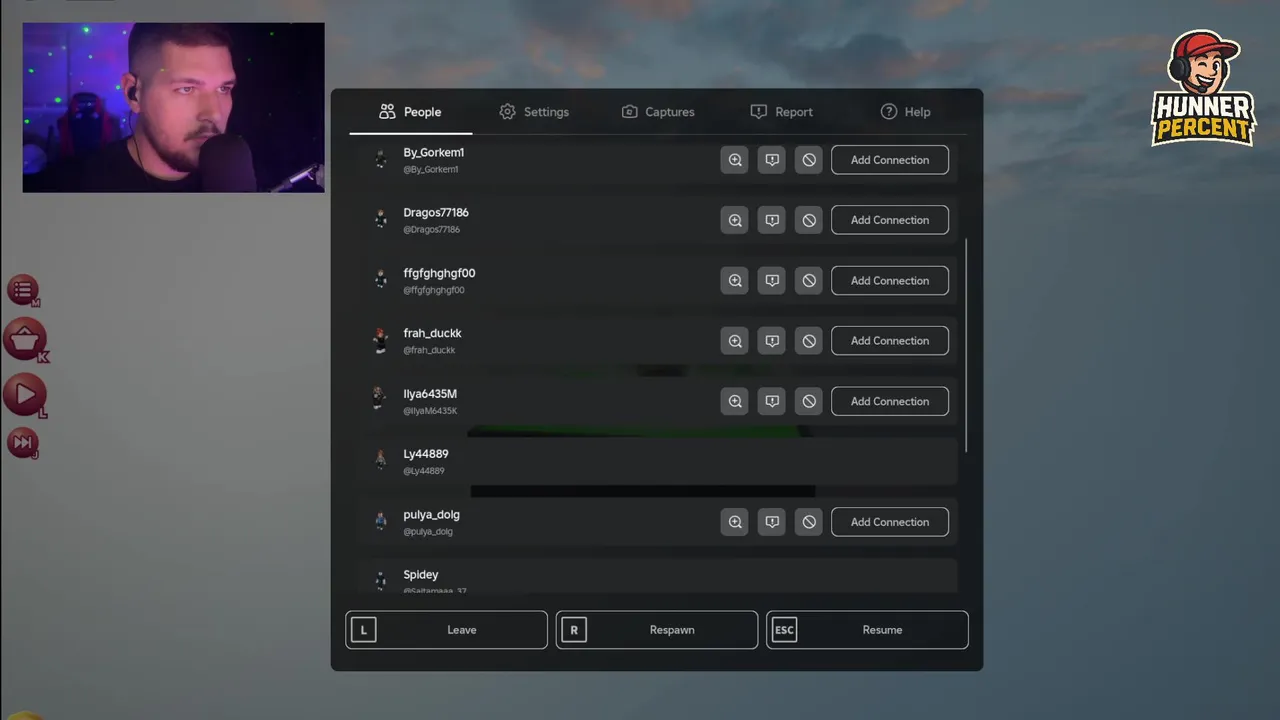Report player Ilya6435M

[772, 401]
